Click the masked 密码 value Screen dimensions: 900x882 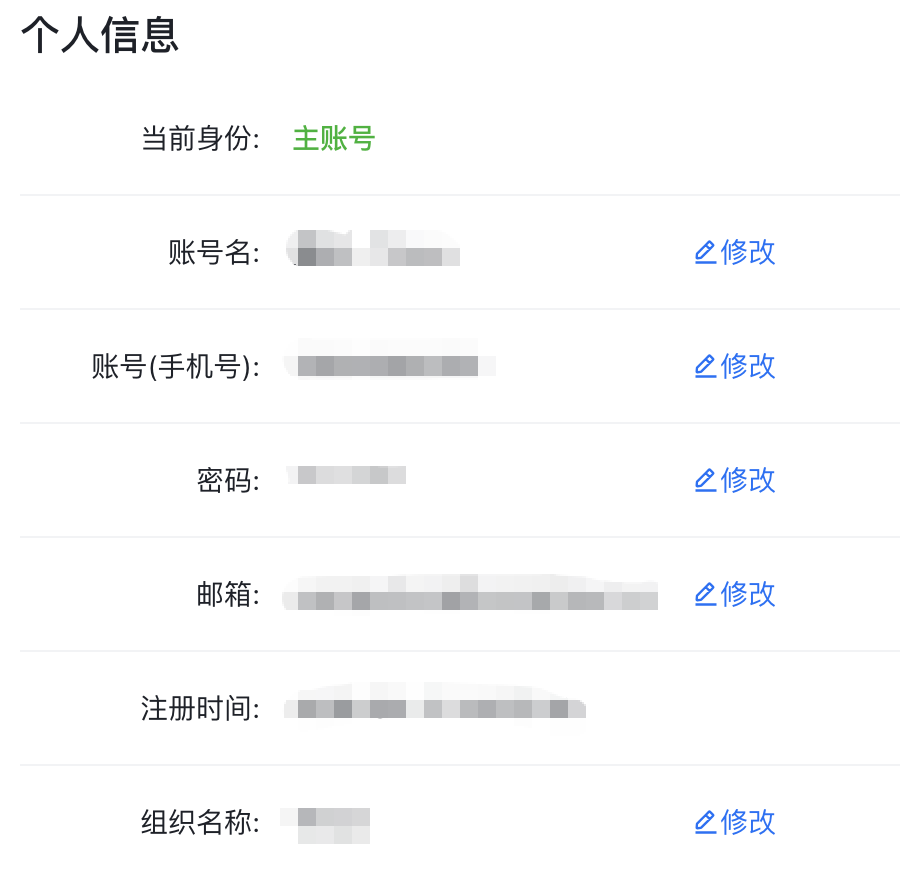[347, 476]
